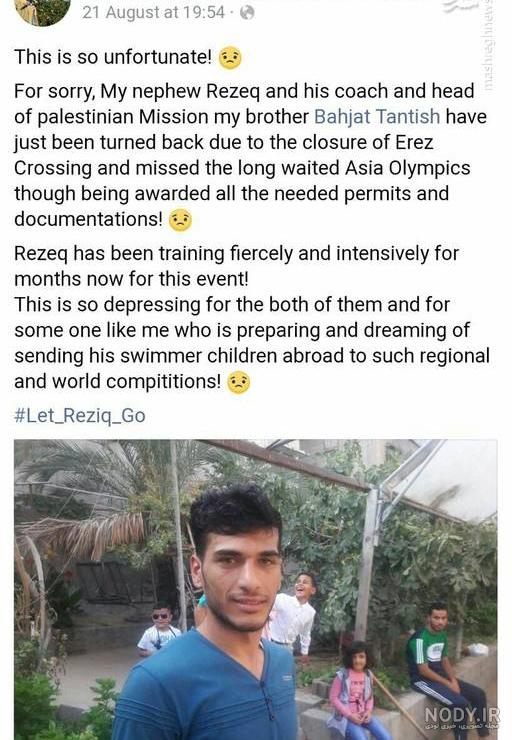Click sad emoji after 'This is so unfortunate!'
This screenshot has width=512, height=740.
230,58
